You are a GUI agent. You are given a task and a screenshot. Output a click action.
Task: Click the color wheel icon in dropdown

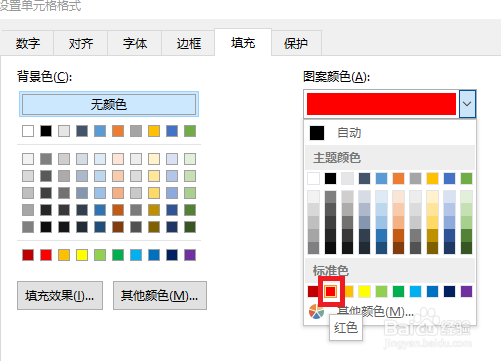tap(316, 312)
